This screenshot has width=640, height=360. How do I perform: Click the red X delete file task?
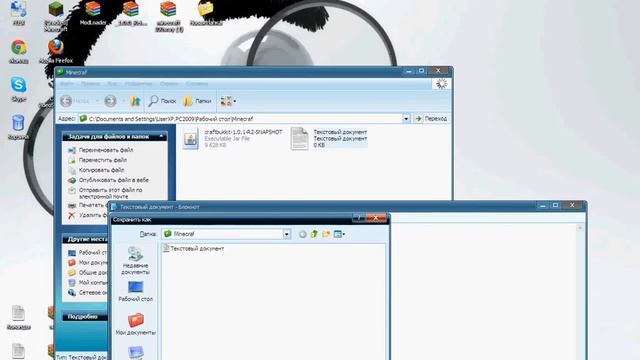click(72, 215)
